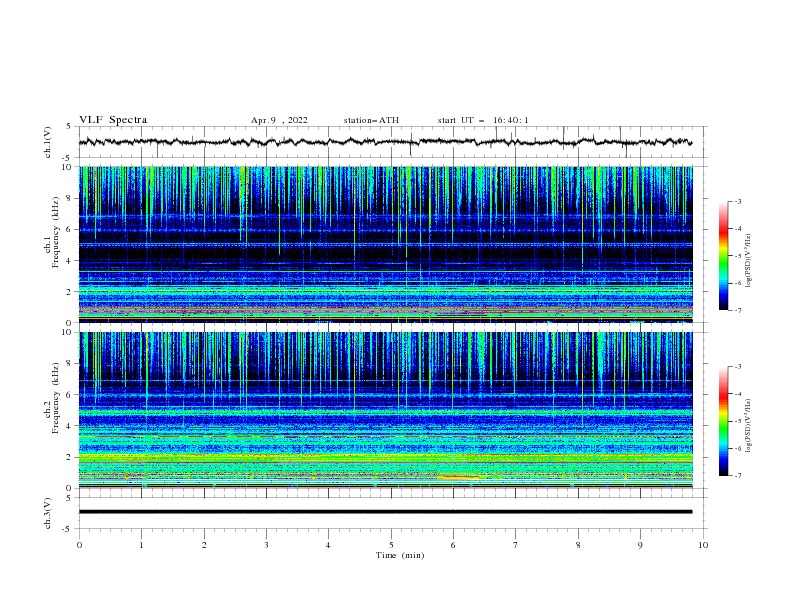This screenshot has height=612, width=792.
Task: Click inside the ch.2 spectrogram panel
Action: tap(385, 410)
